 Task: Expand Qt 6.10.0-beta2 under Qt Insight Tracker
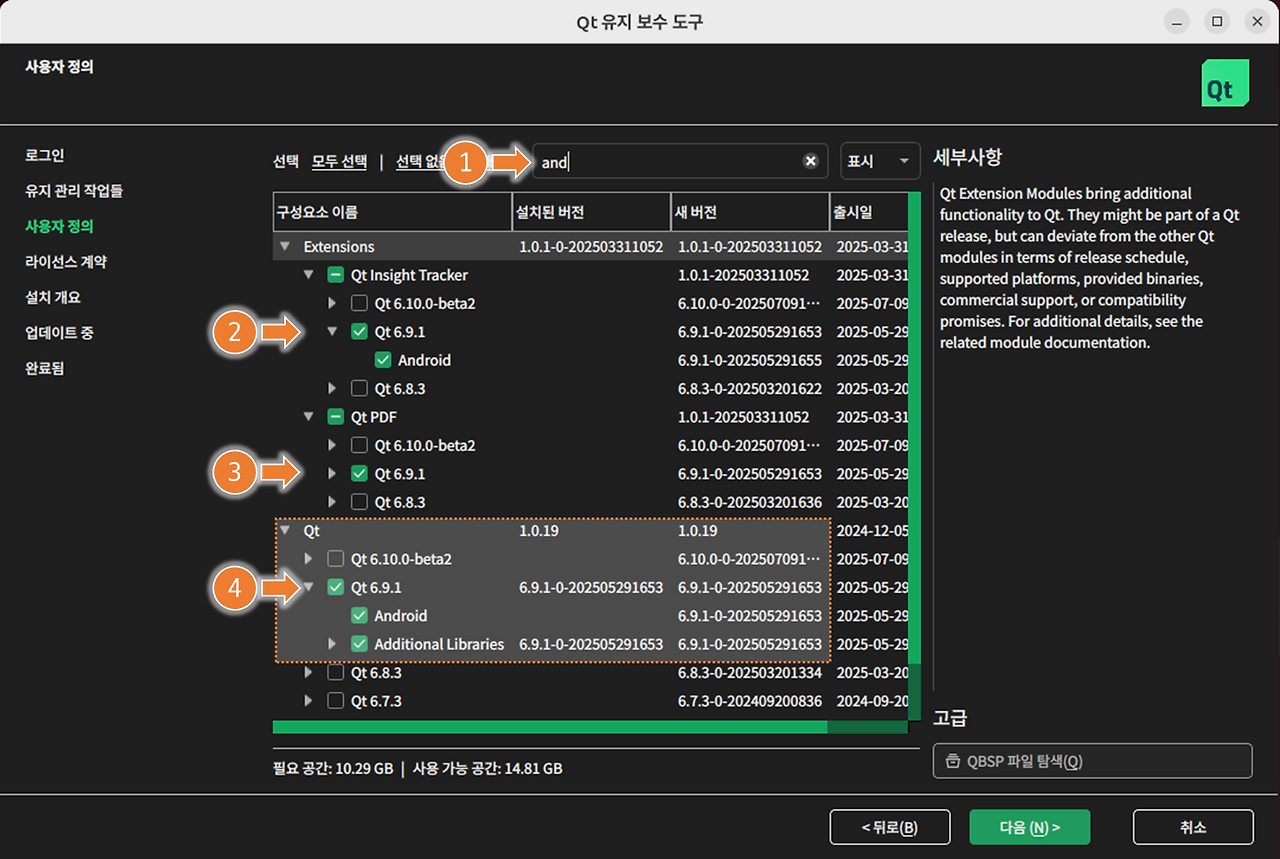pos(333,303)
